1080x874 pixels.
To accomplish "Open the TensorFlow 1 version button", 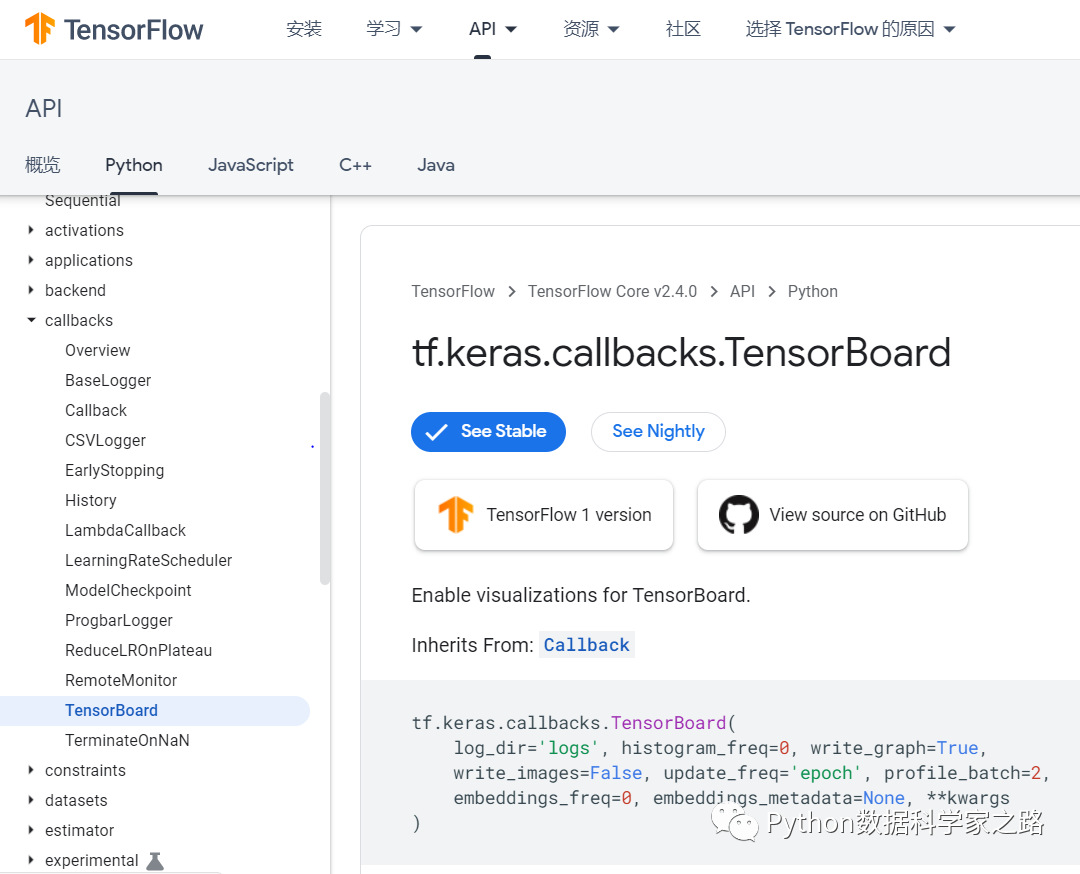I will (543, 514).
